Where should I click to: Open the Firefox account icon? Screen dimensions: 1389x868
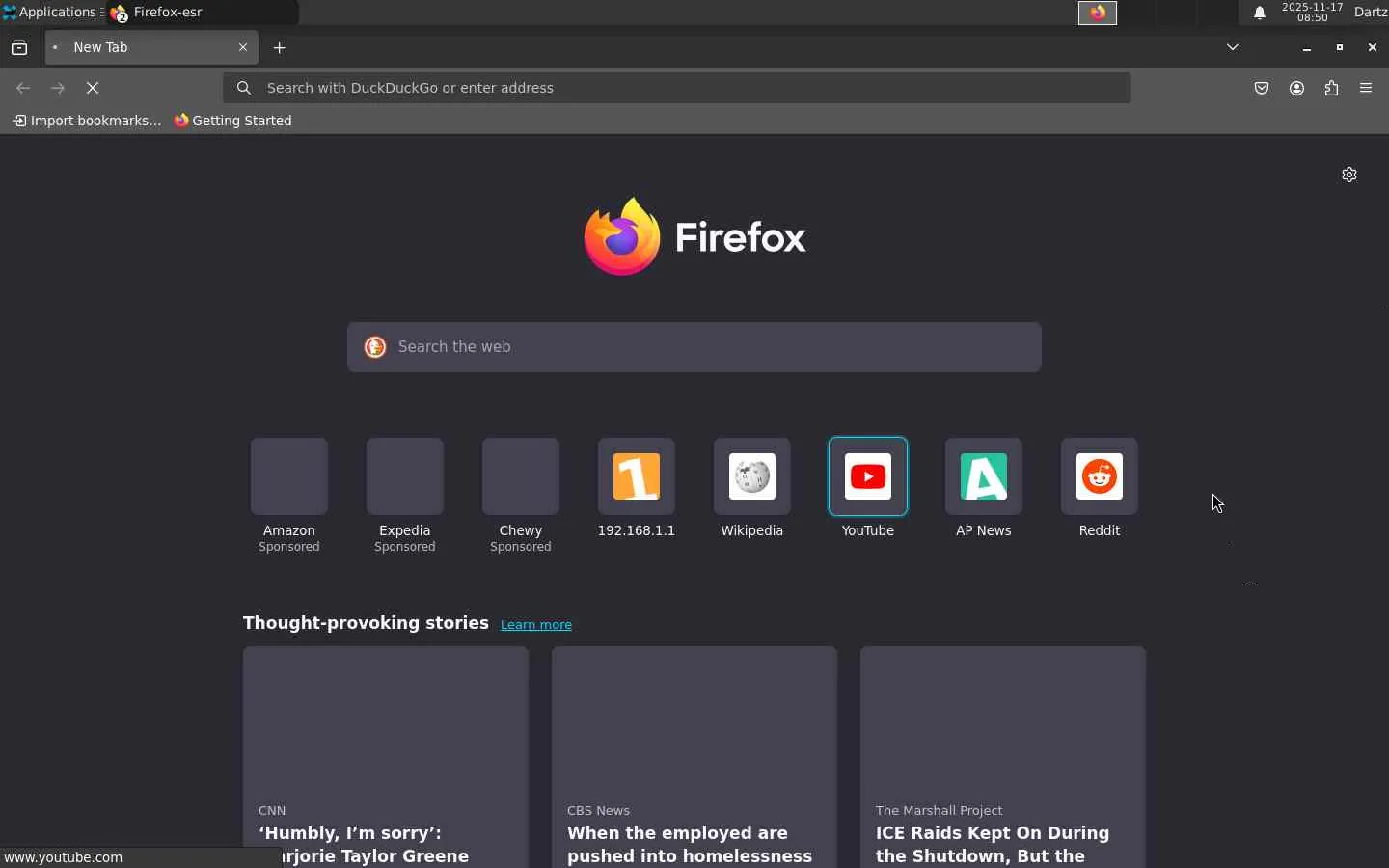(x=1297, y=88)
